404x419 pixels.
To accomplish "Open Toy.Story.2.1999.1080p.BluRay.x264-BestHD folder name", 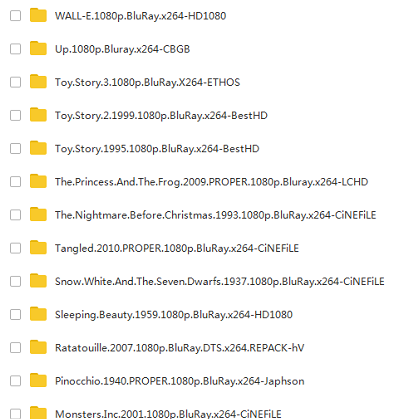I will point(161,116).
